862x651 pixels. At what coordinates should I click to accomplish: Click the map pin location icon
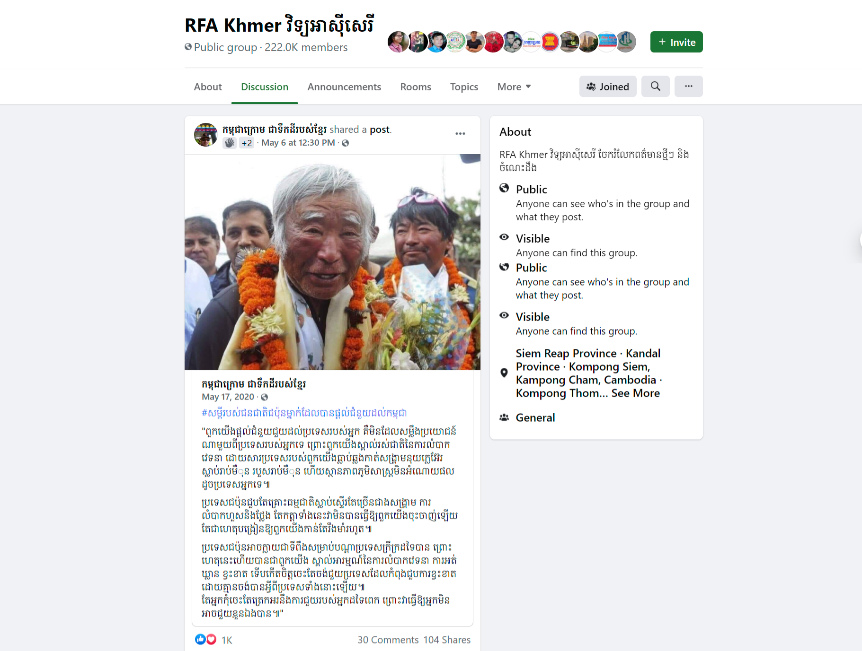coord(504,373)
